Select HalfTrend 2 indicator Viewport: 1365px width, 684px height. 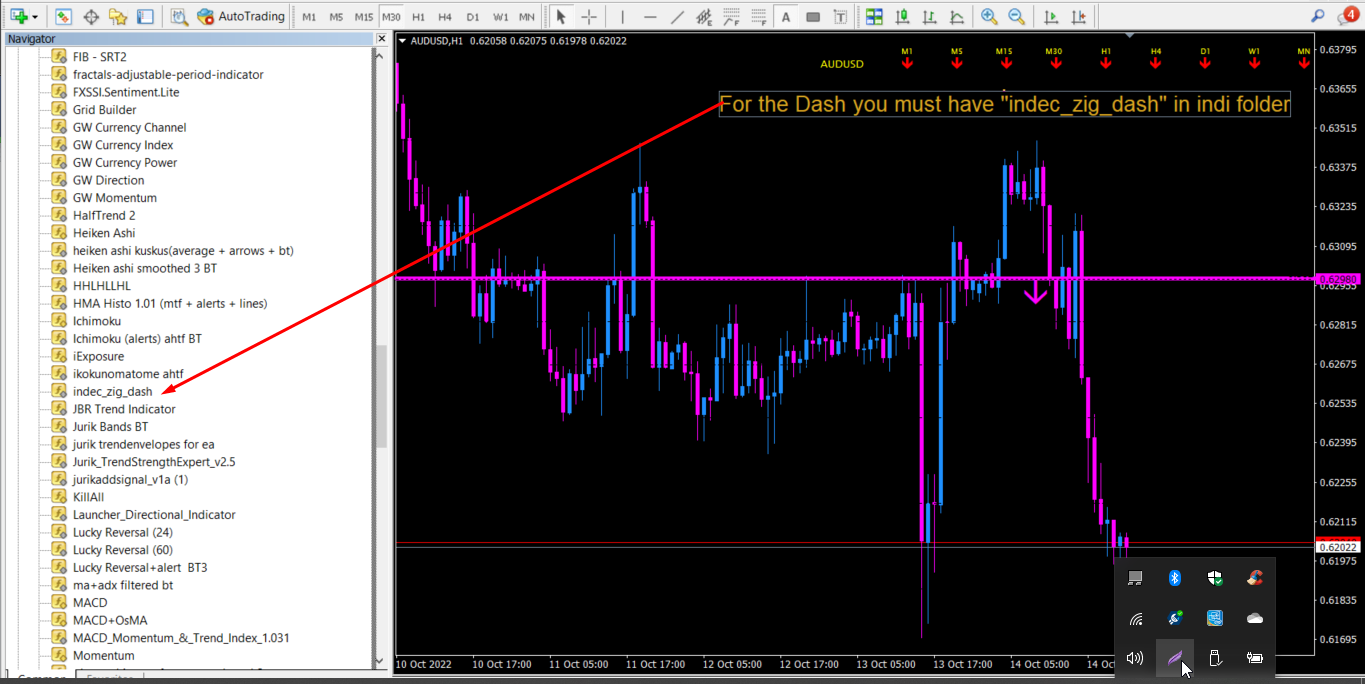click(104, 215)
